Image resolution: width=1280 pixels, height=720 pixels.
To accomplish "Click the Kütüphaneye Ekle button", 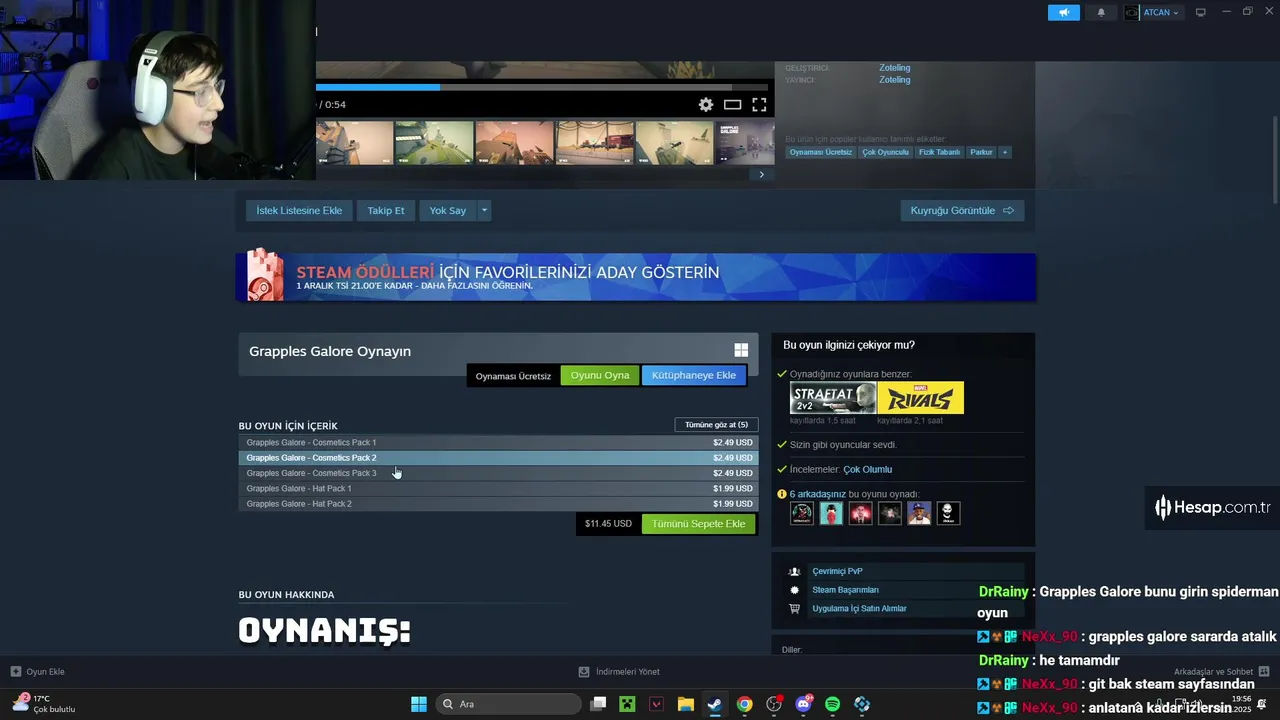I will coord(694,375).
